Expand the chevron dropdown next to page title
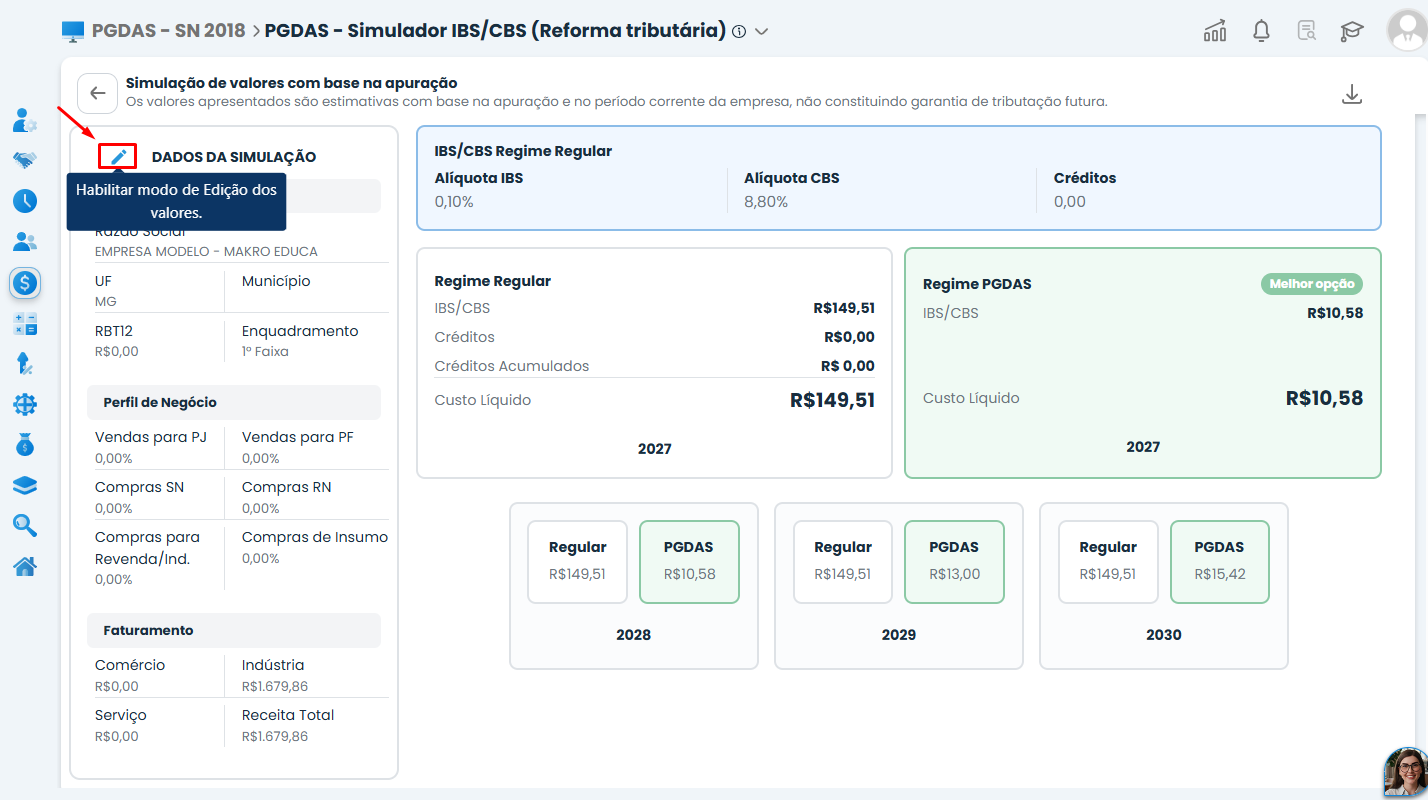The image size is (1428, 800). coord(762,31)
